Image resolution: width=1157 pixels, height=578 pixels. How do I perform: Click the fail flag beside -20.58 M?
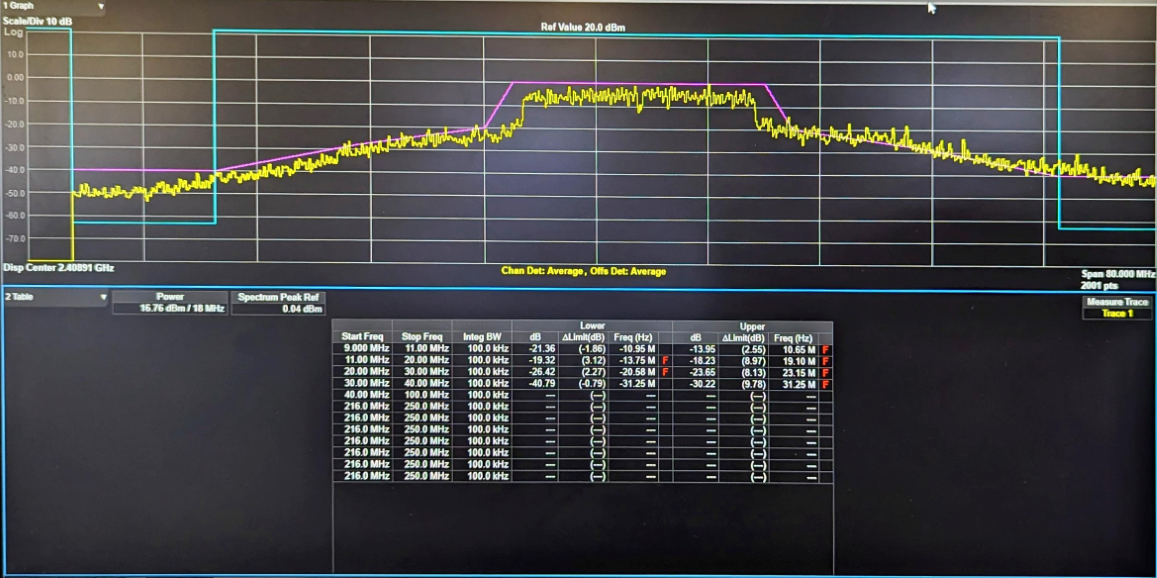coord(665,372)
